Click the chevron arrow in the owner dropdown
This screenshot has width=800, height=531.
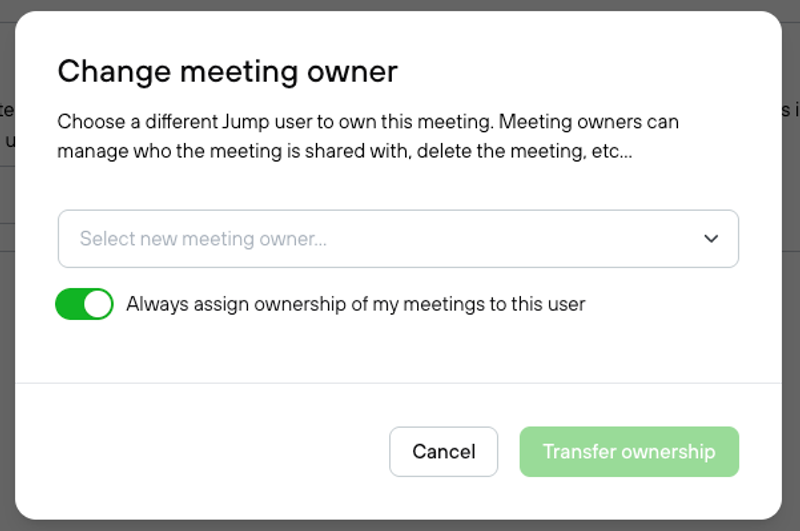(x=711, y=239)
